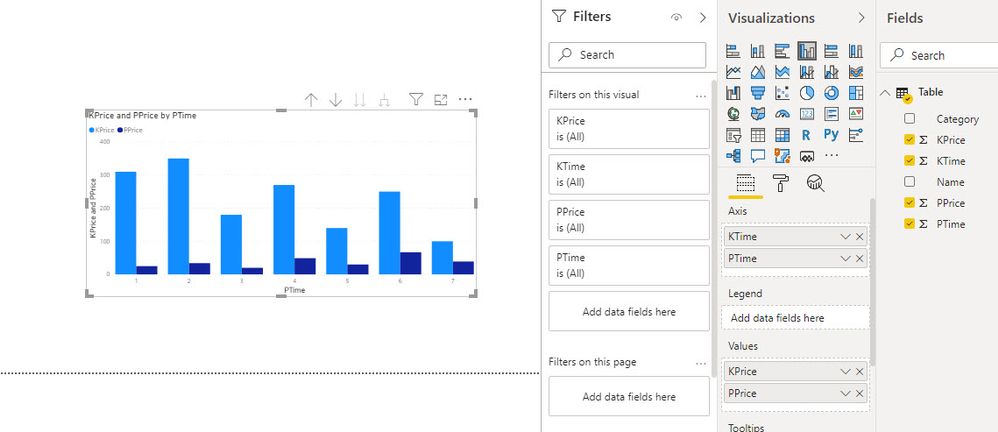Image resolution: width=998 pixels, height=432 pixels.
Task: Click the drill up arrow above the chart
Action: click(x=311, y=99)
